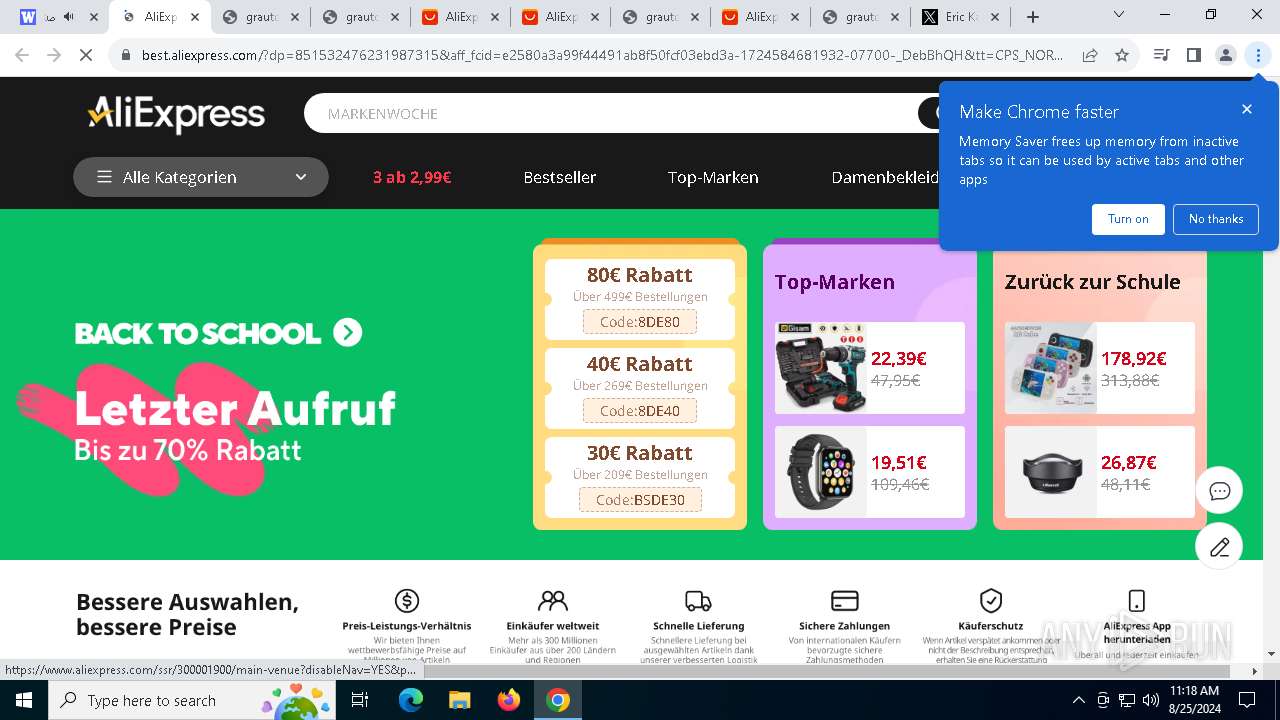Toggle Chrome side panel icon
1280x720 pixels.
click(1193, 56)
